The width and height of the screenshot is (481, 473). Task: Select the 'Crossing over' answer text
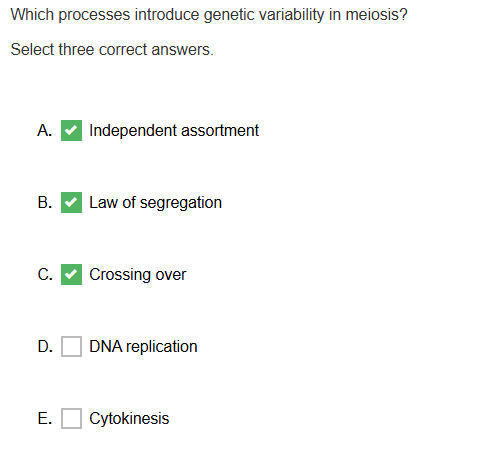click(138, 275)
